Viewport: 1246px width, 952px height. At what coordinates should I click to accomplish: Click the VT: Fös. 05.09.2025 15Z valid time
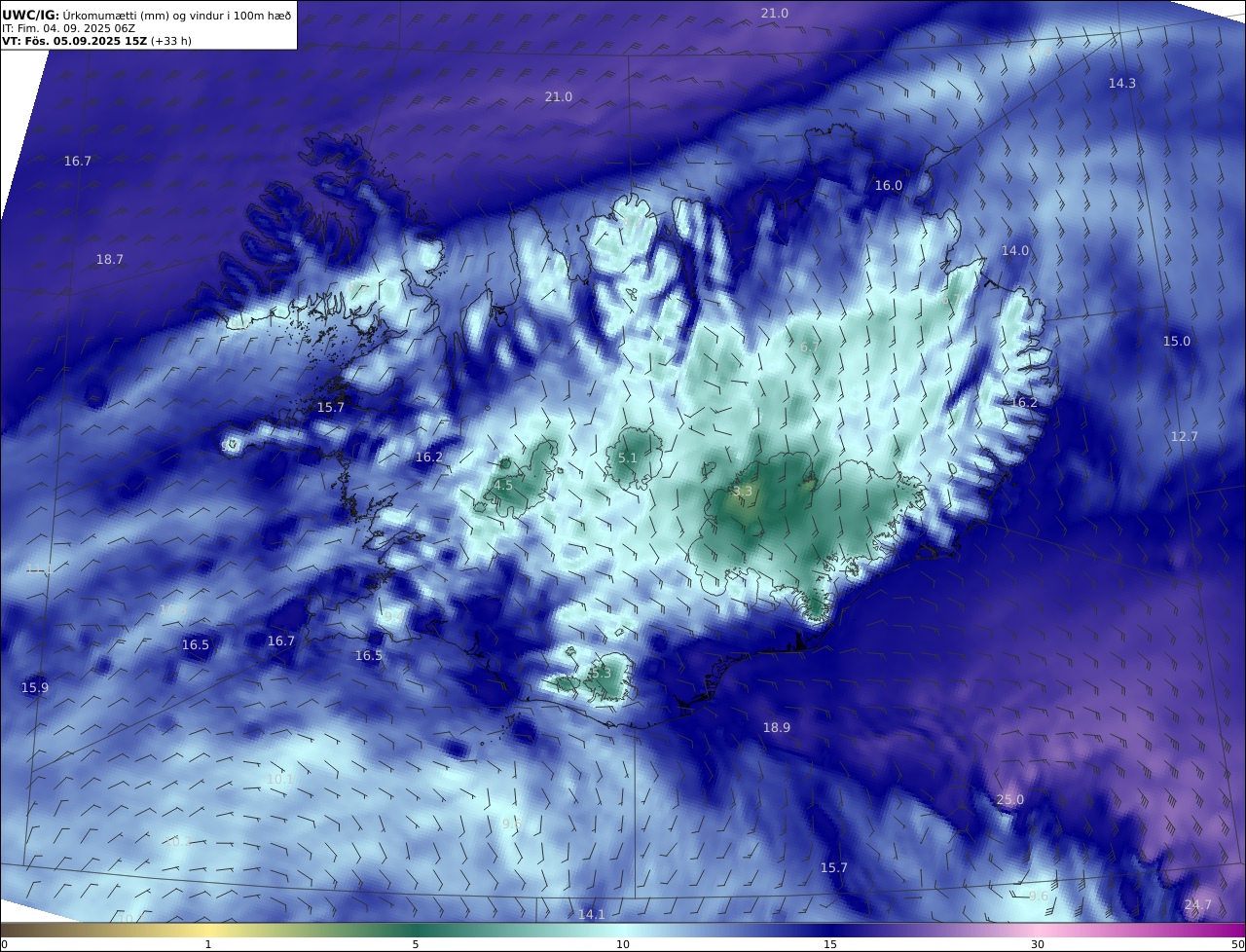[74, 41]
